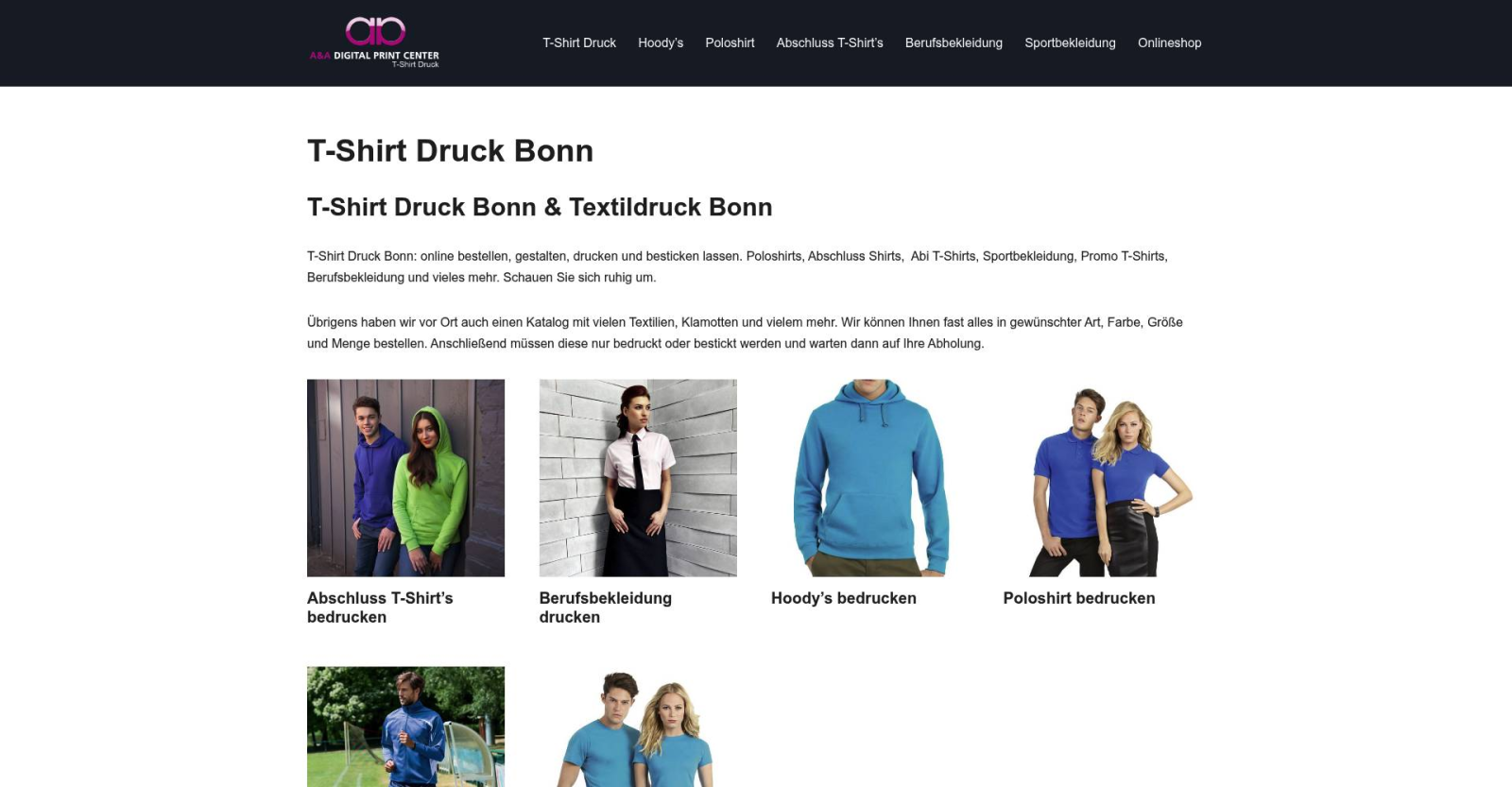1512x787 pixels.
Task: Click the Textildruck Bonn subheading
Action: pyautogui.click(x=540, y=207)
